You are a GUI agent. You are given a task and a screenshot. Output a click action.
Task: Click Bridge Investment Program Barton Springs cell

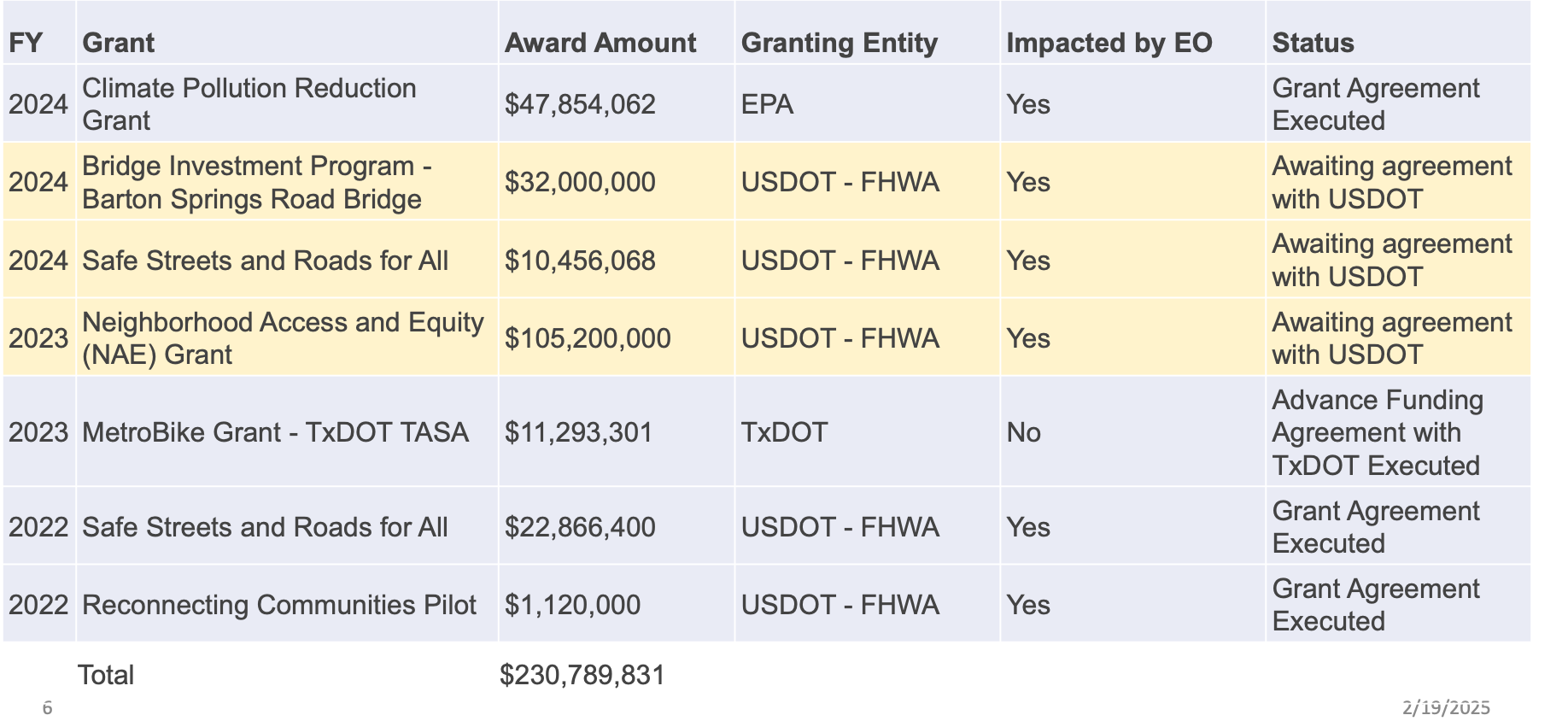256,182
